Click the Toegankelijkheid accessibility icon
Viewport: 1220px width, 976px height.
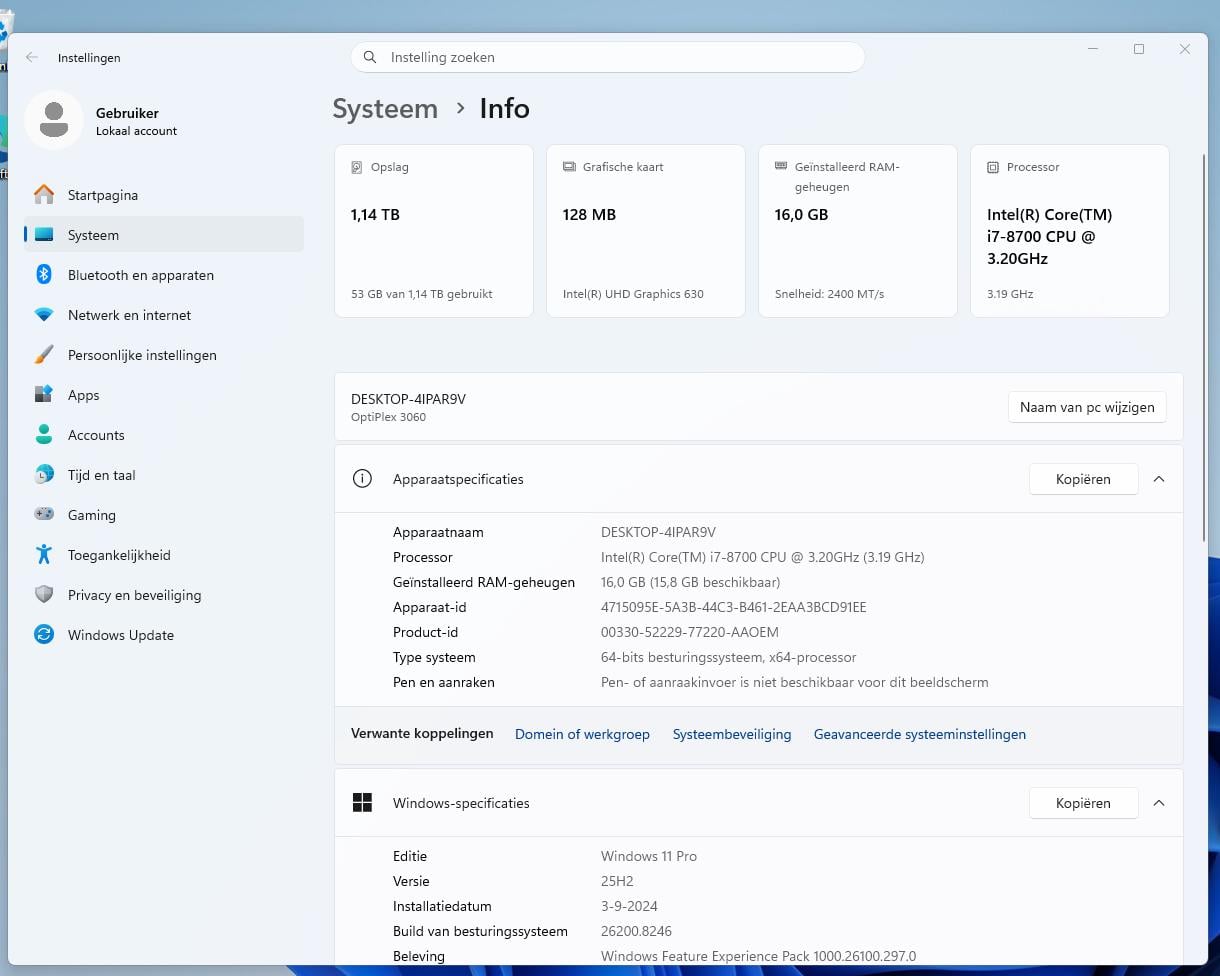tap(44, 555)
